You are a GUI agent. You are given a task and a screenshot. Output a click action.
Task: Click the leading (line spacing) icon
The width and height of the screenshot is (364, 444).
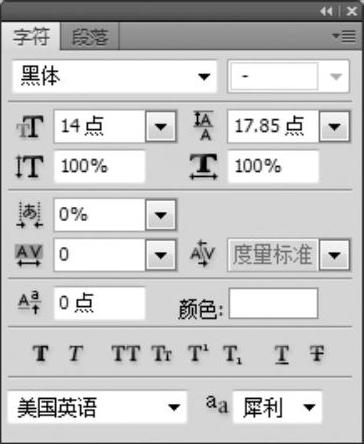(x=203, y=126)
